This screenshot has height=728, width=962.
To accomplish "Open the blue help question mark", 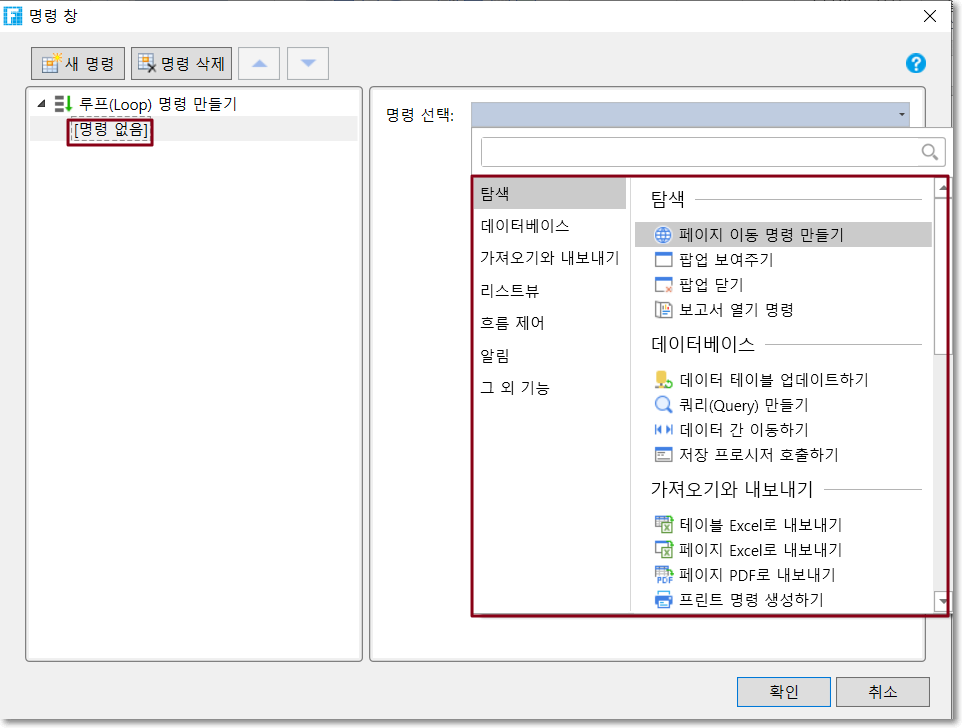I will tap(915, 63).
